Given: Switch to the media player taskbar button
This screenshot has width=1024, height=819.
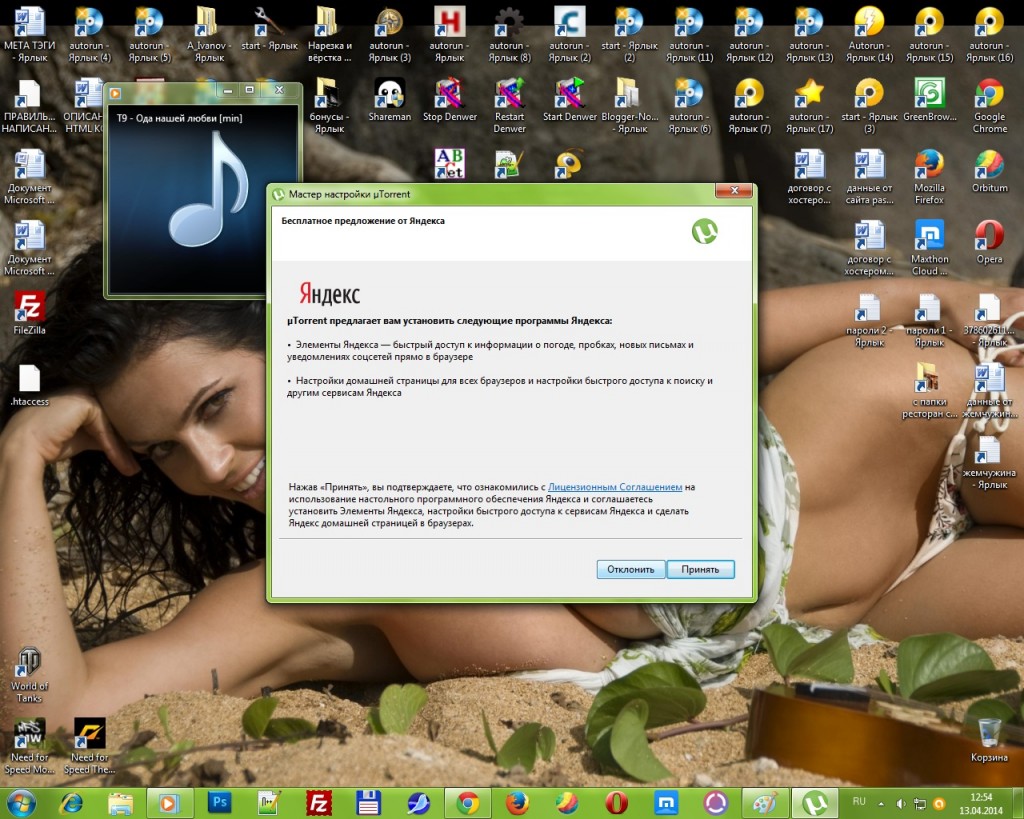Looking at the screenshot, I should pyautogui.click(x=168, y=803).
